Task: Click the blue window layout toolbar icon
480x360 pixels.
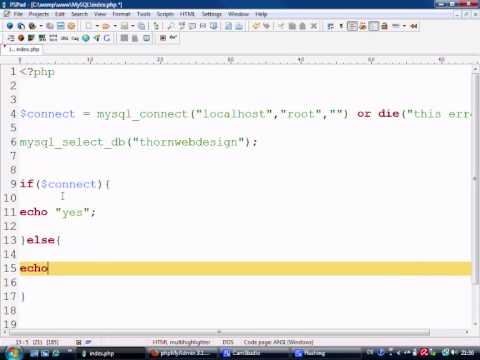Action: coord(61,26)
